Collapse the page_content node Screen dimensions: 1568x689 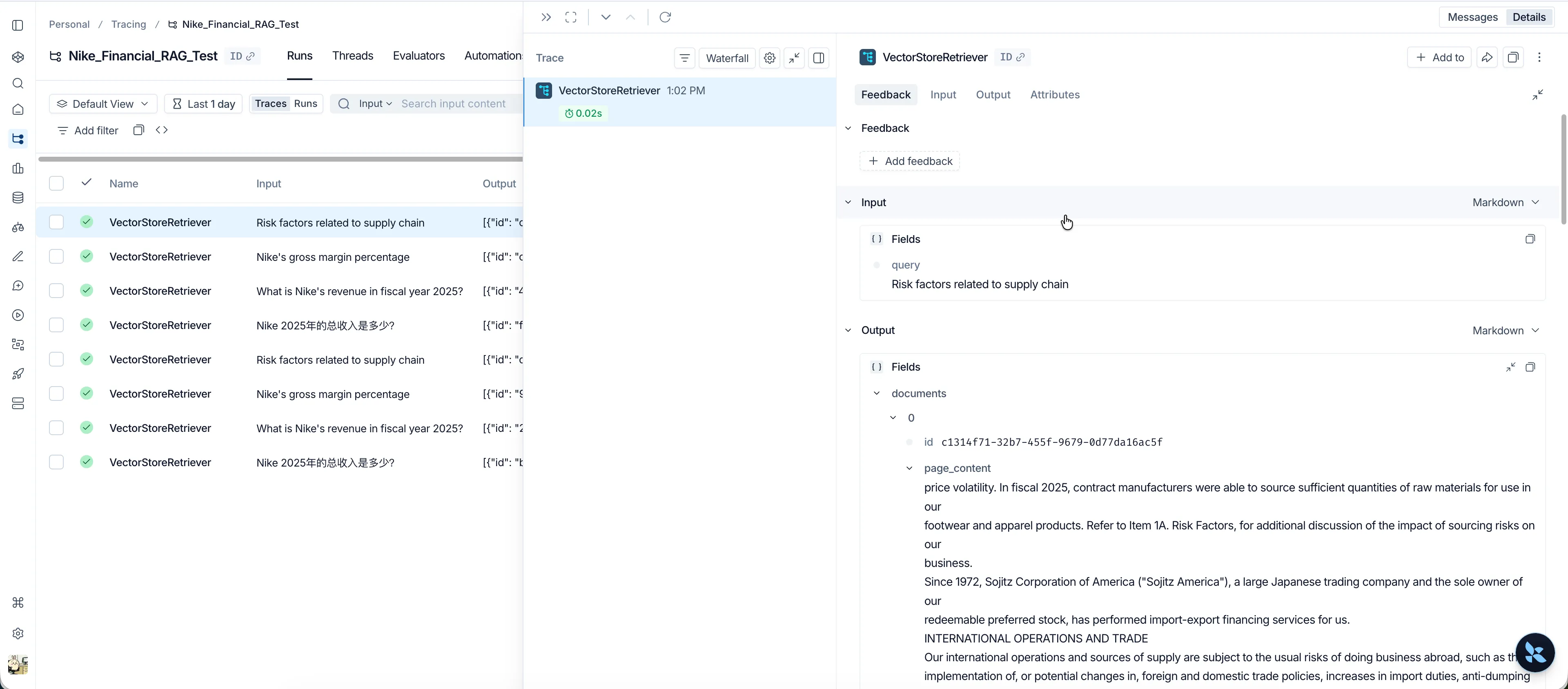tap(909, 468)
